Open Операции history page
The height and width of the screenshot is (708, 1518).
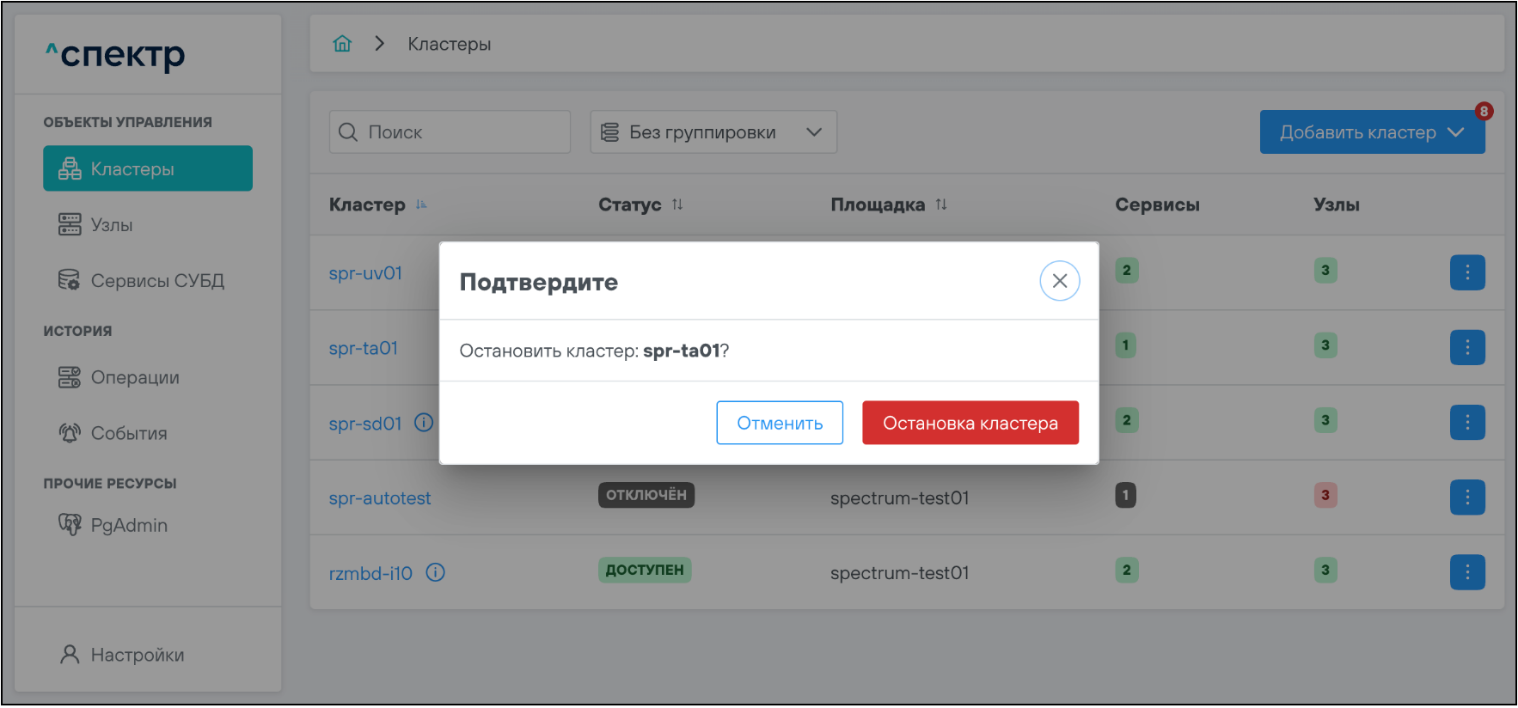(134, 377)
